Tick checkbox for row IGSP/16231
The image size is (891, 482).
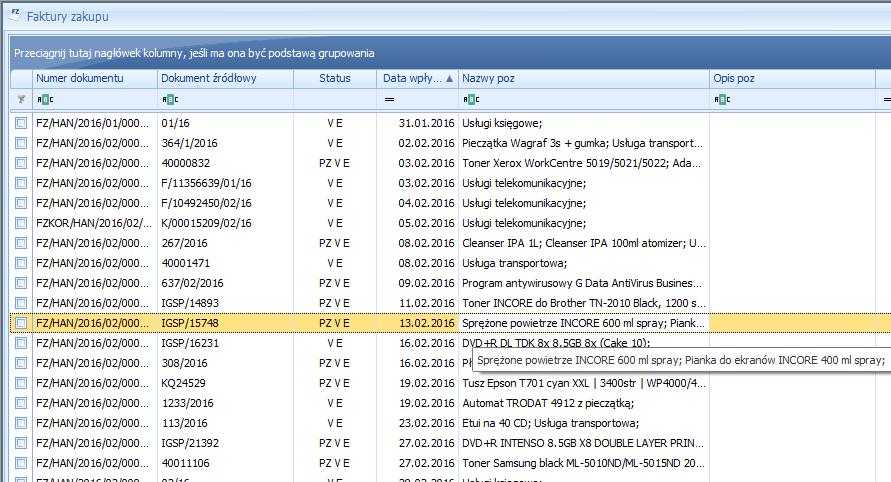tap(21, 343)
